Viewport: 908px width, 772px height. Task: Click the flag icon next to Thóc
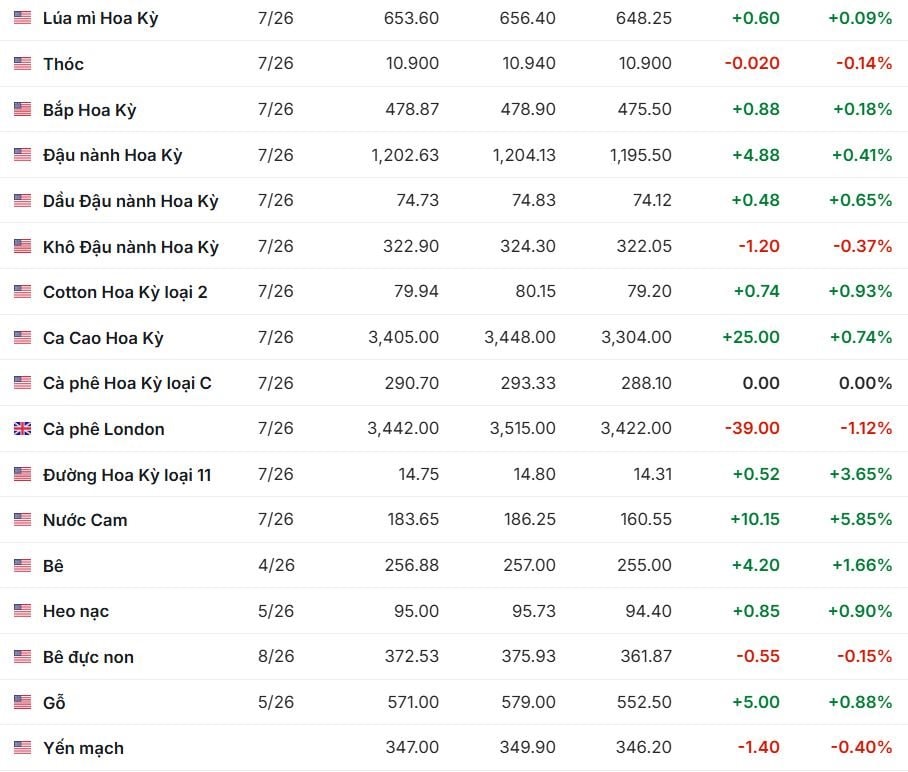(22, 64)
